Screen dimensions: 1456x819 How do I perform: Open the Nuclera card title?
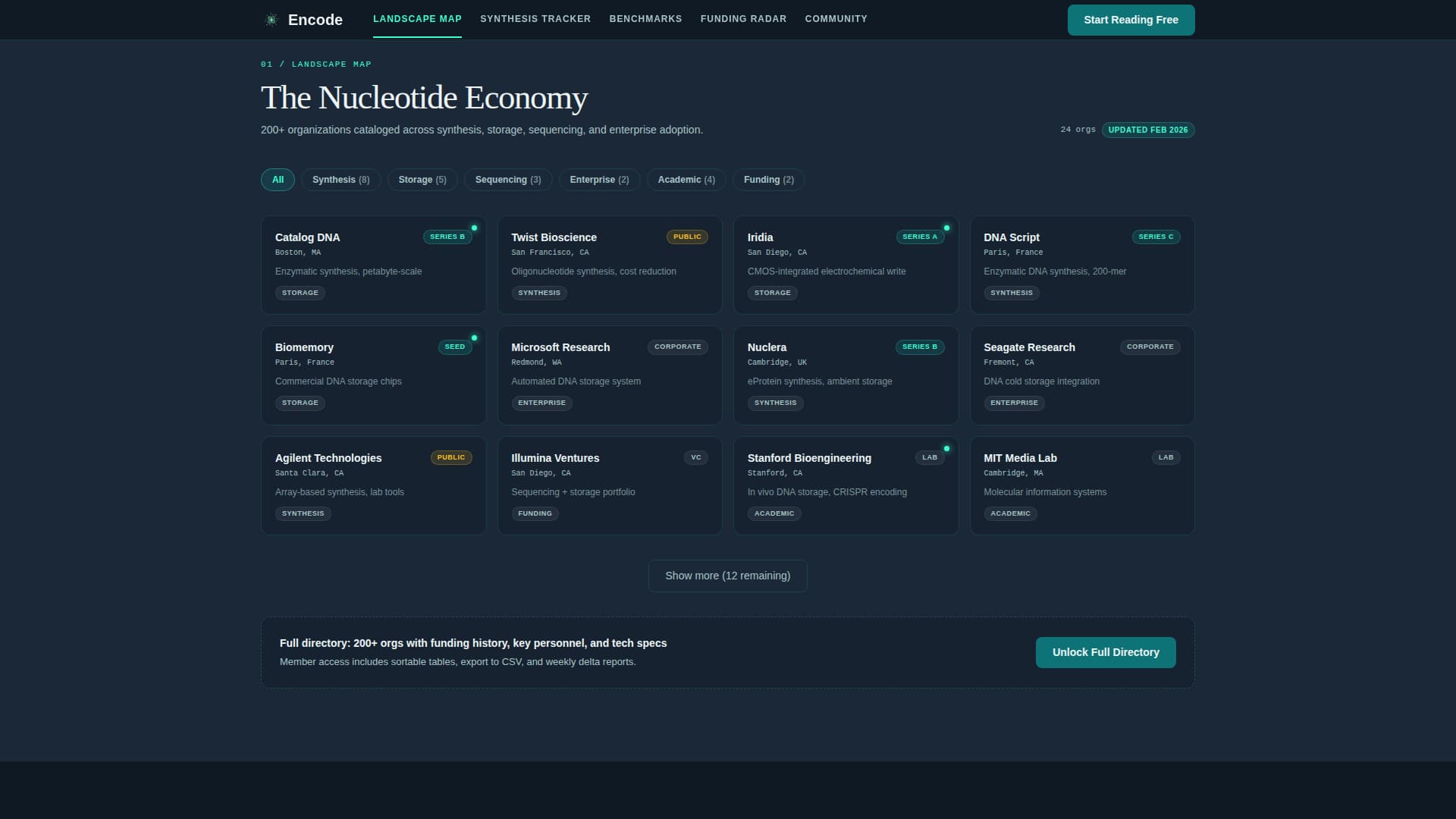coord(767,347)
